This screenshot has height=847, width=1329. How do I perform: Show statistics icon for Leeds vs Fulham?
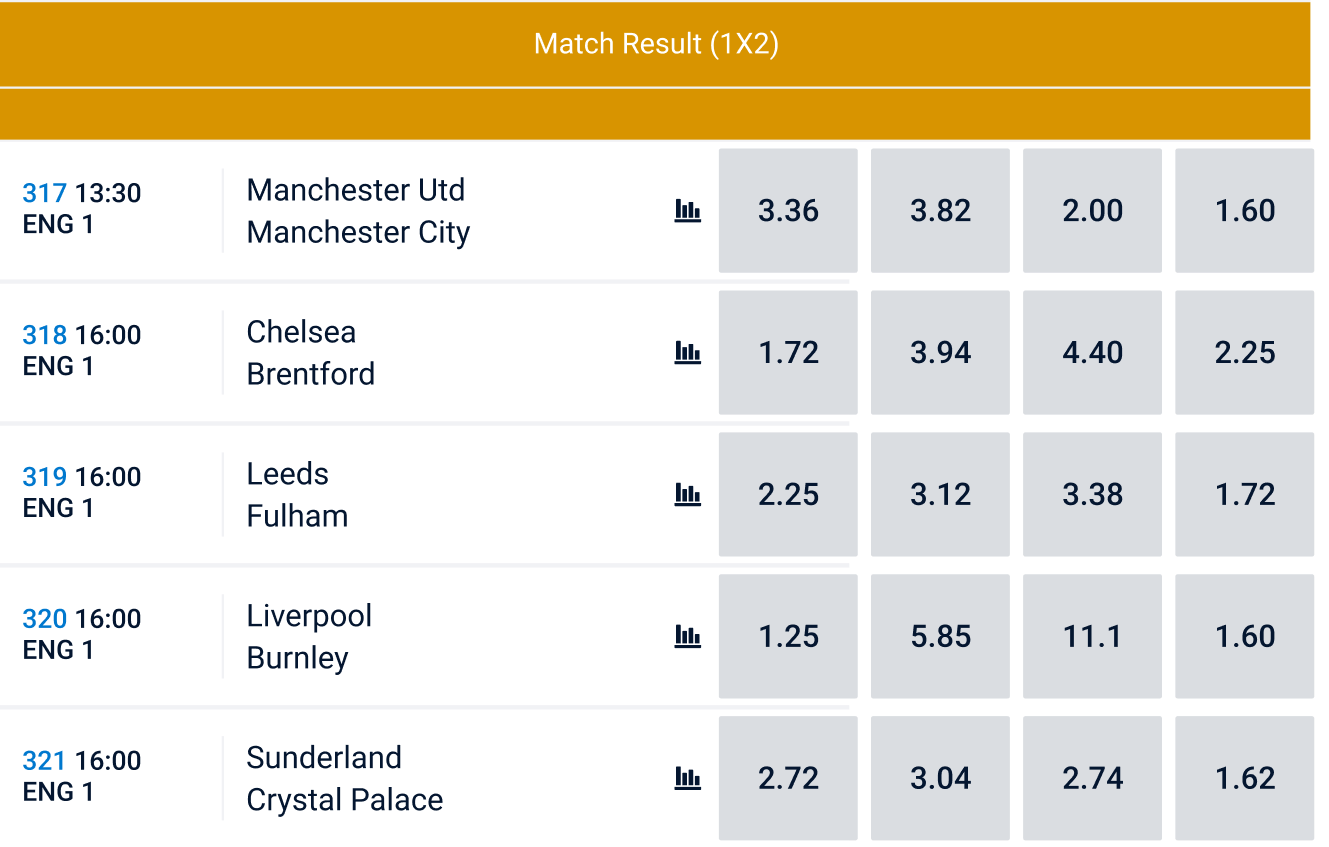click(687, 494)
